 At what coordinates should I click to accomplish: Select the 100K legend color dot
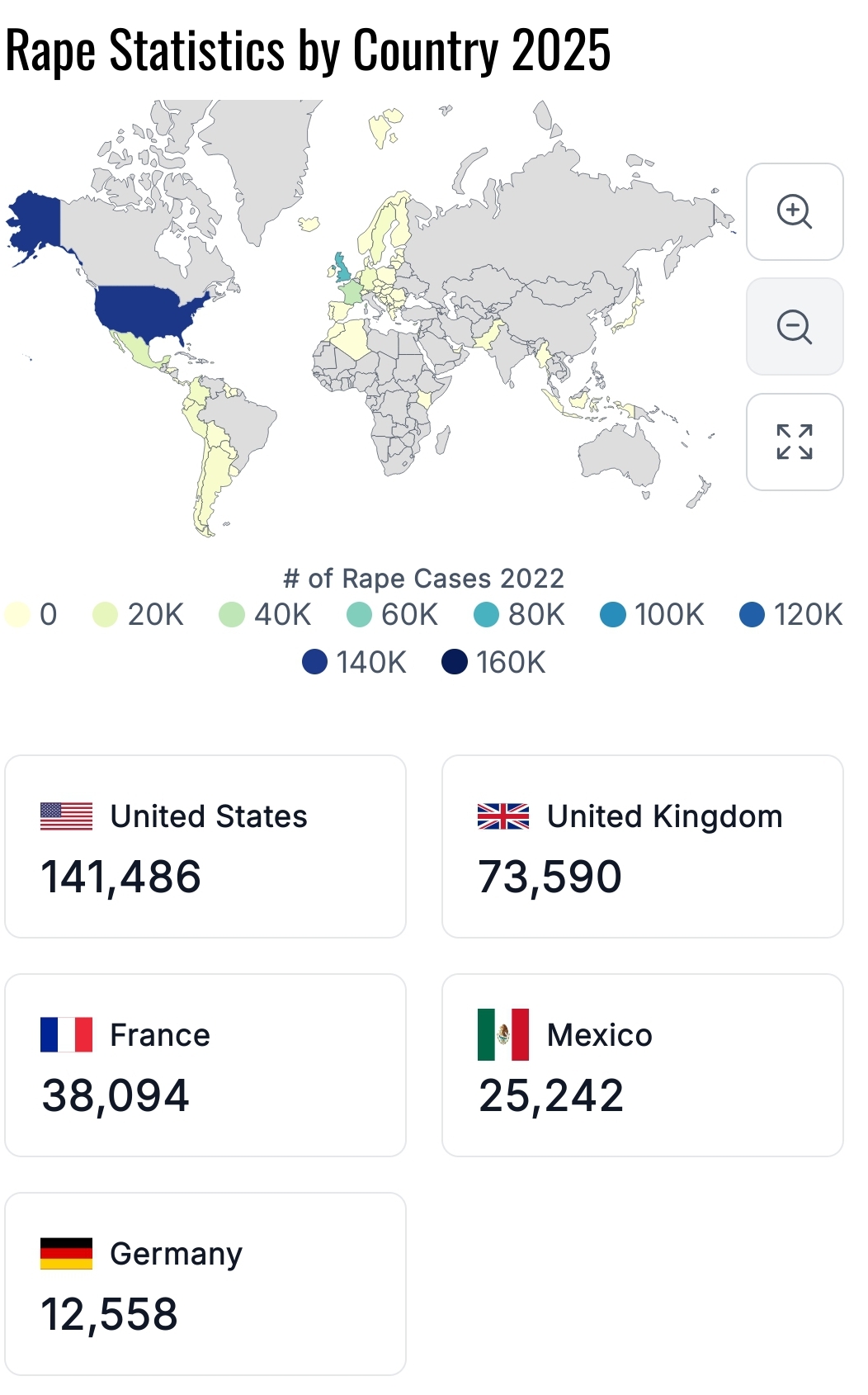(x=613, y=615)
